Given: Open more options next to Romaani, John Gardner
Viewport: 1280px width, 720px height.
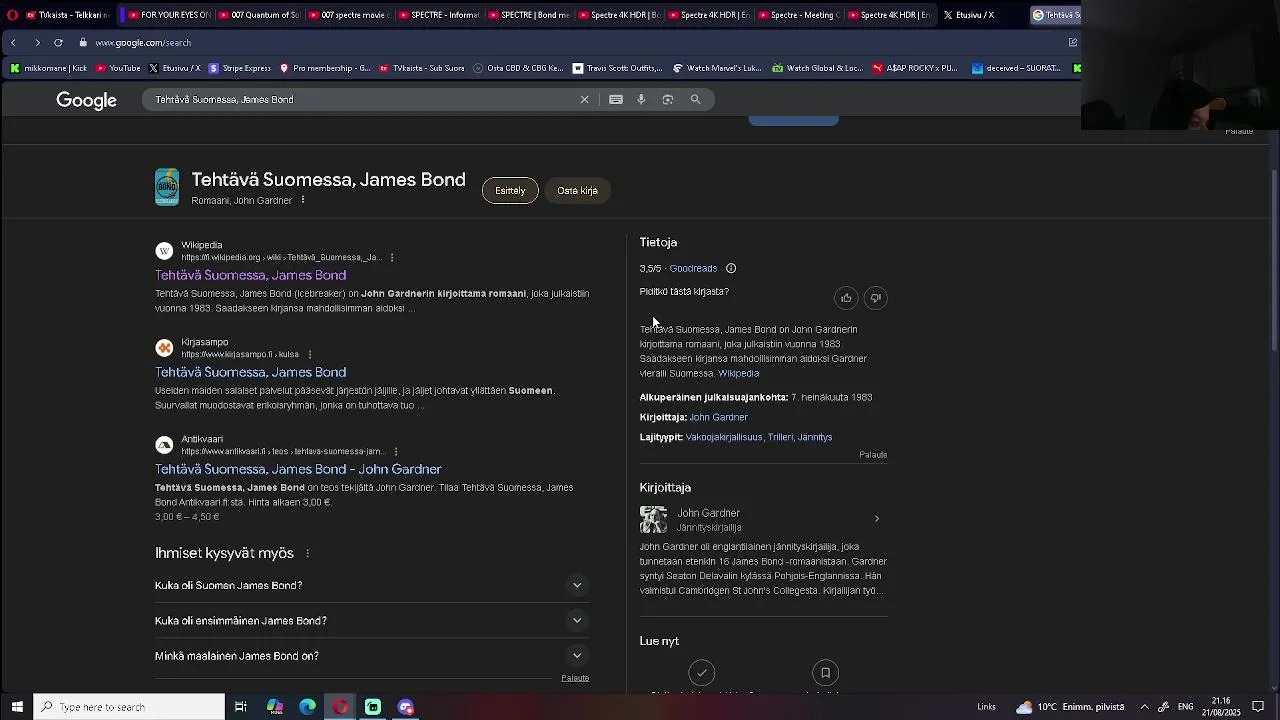Looking at the screenshot, I should (x=303, y=200).
